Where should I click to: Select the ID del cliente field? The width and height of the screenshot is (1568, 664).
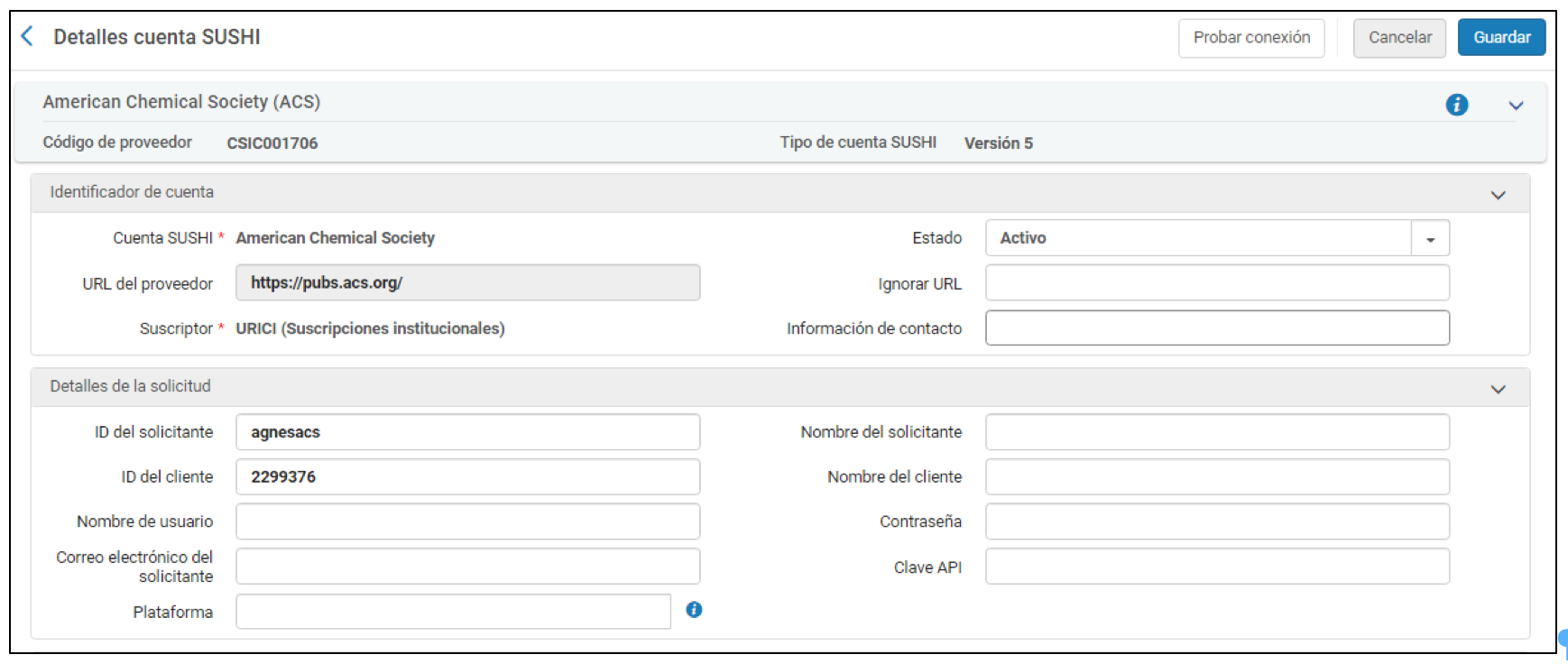[x=467, y=477]
